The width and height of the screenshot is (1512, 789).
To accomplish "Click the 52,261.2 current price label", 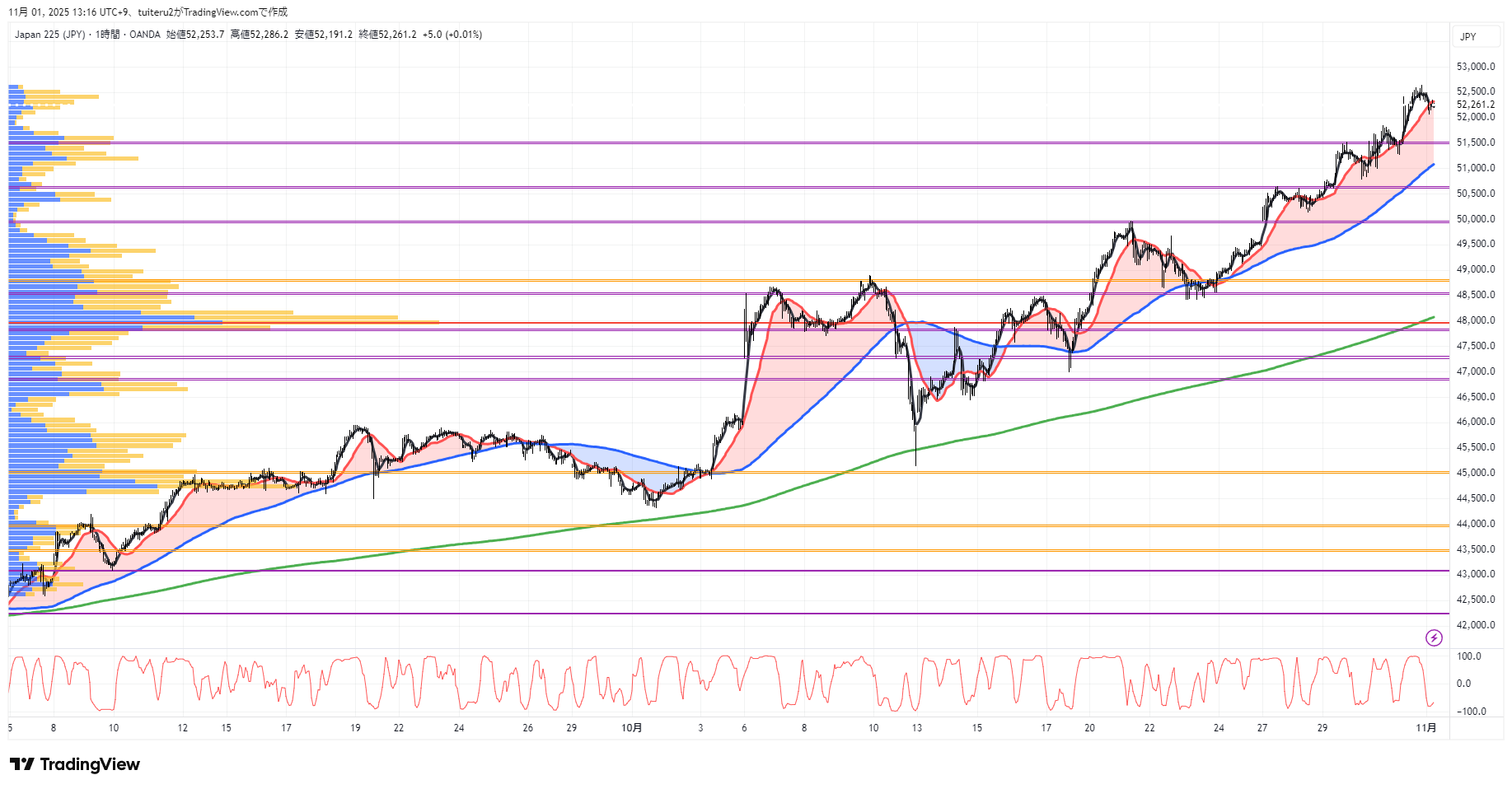I will [1475, 105].
